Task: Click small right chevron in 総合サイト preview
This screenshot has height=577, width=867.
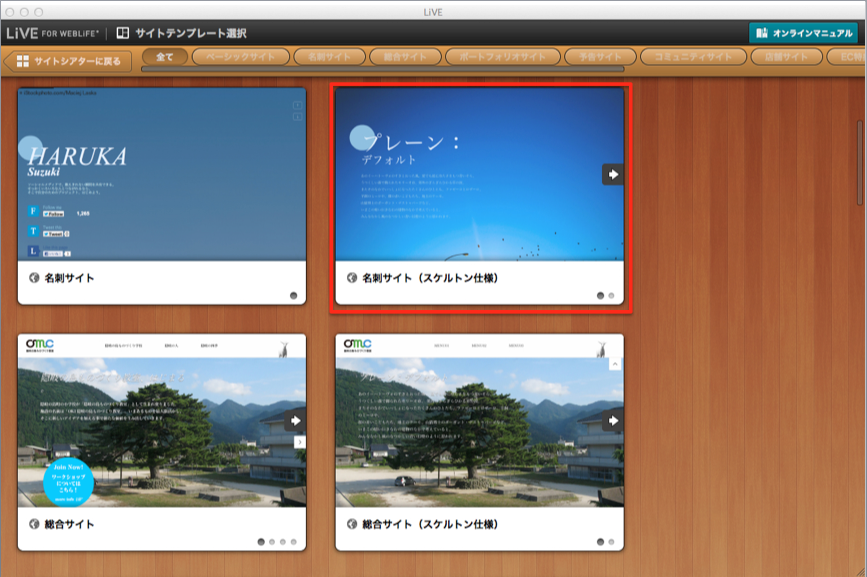Action: coord(300,442)
